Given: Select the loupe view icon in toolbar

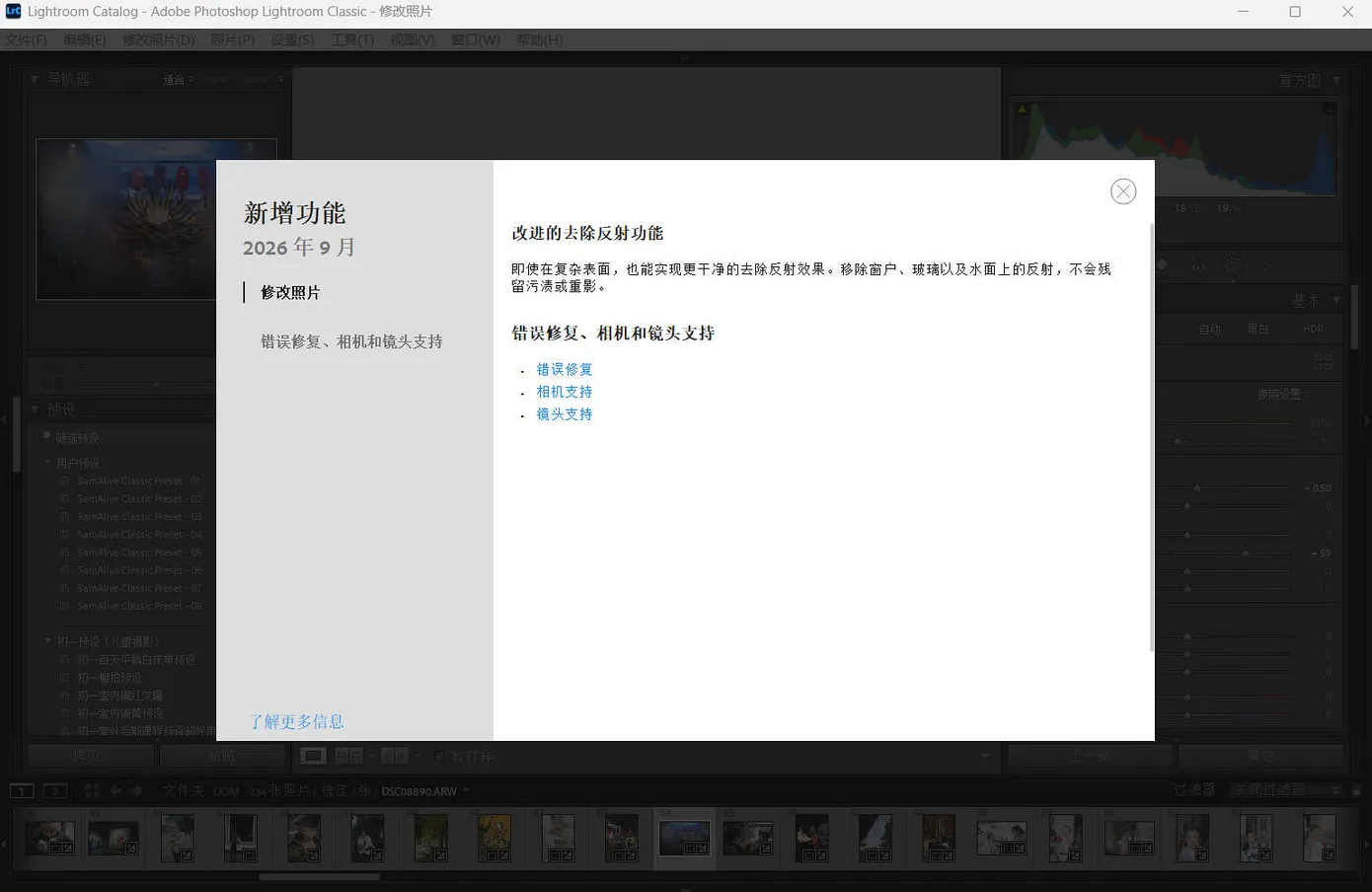Looking at the screenshot, I should coord(313,756).
